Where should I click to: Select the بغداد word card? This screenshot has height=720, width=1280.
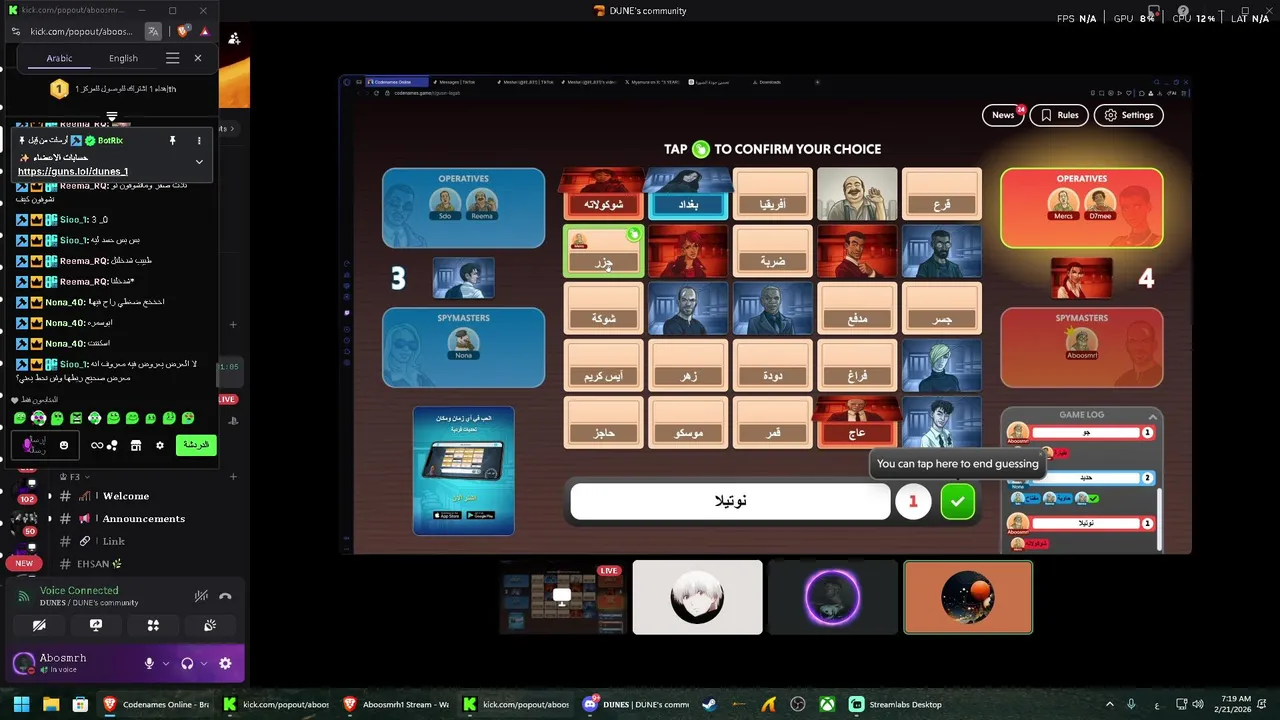tap(688, 194)
